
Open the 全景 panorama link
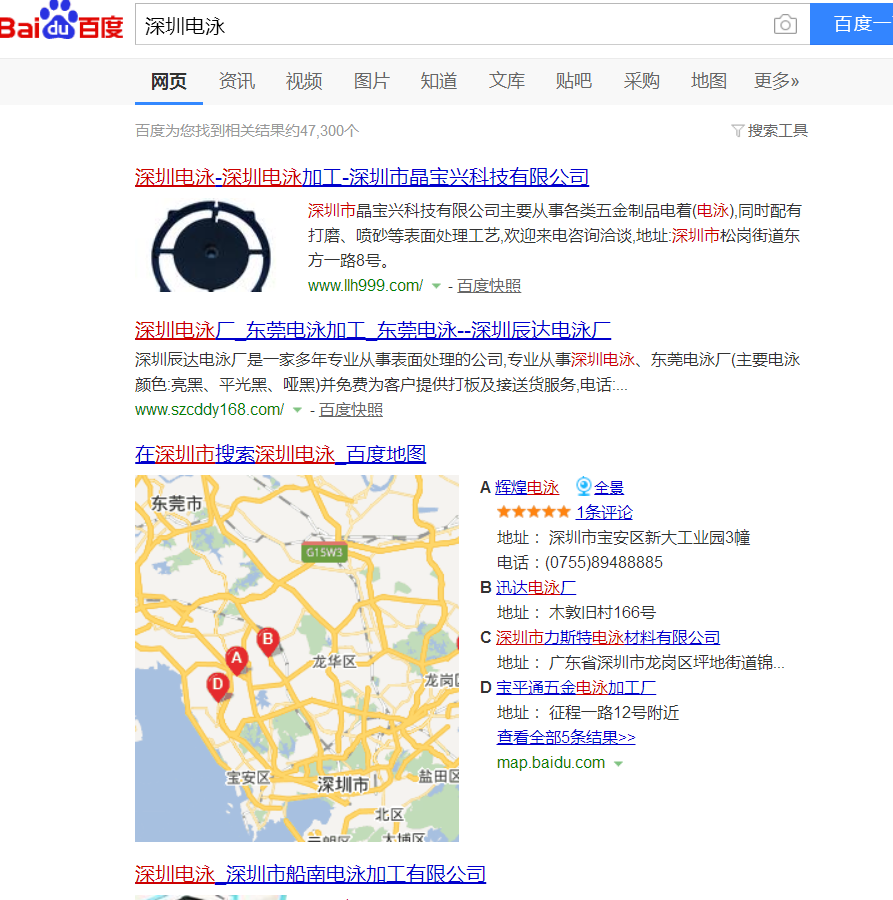coord(608,487)
